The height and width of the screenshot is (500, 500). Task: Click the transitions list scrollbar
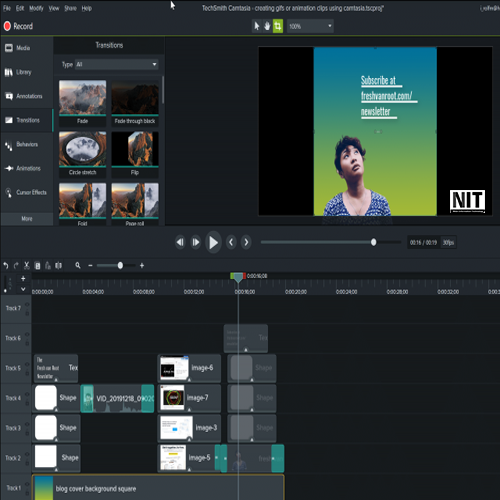point(163,90)
